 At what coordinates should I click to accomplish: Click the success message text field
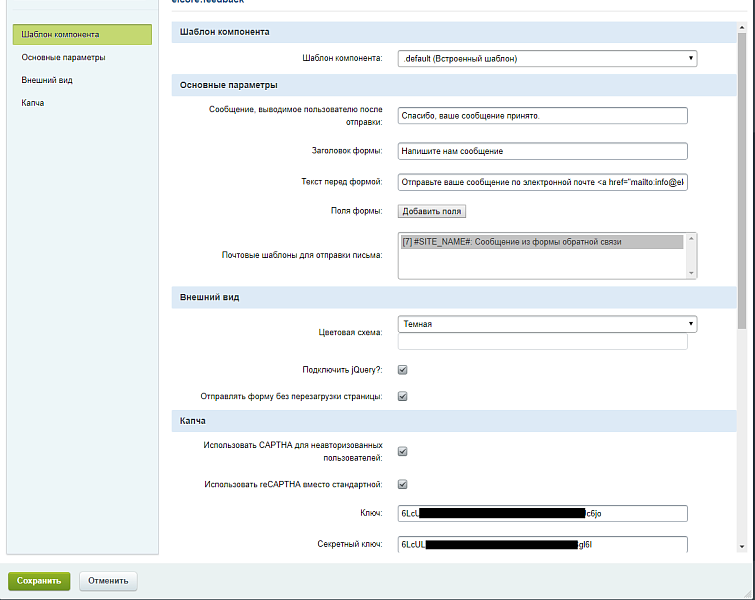click(542, 116)
